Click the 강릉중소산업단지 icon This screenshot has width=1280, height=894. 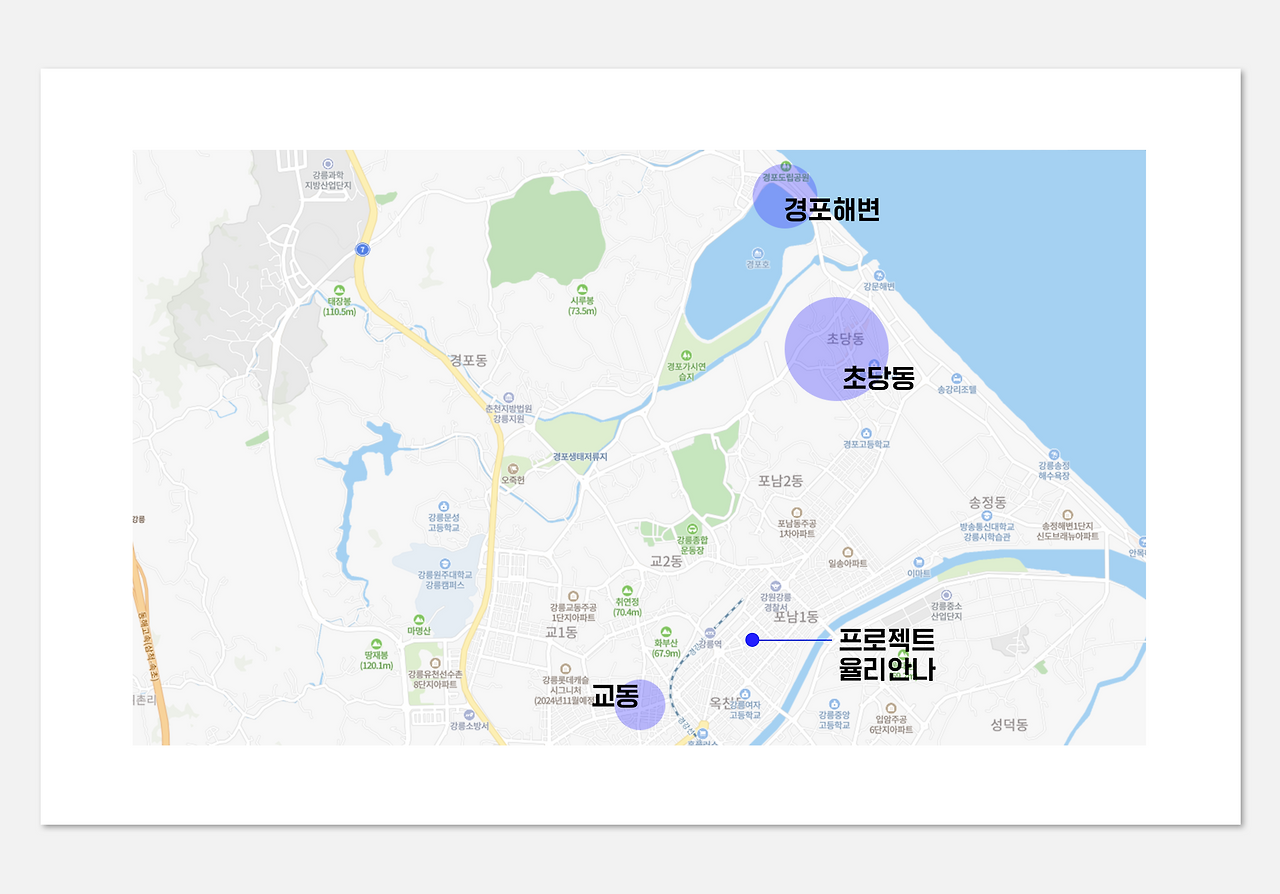[946, 595]
